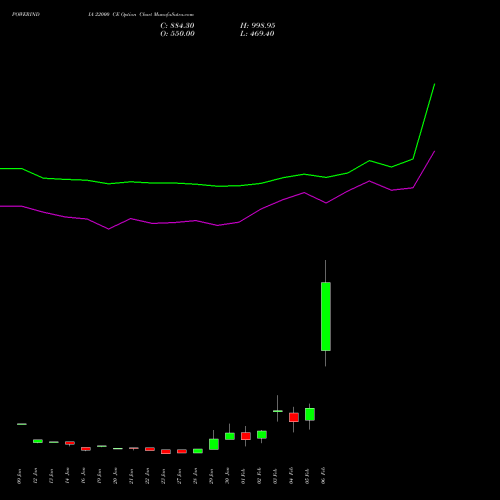Select the 12 Jan date label
Screen dimensions: 500x500
click(x=35, y=476)
